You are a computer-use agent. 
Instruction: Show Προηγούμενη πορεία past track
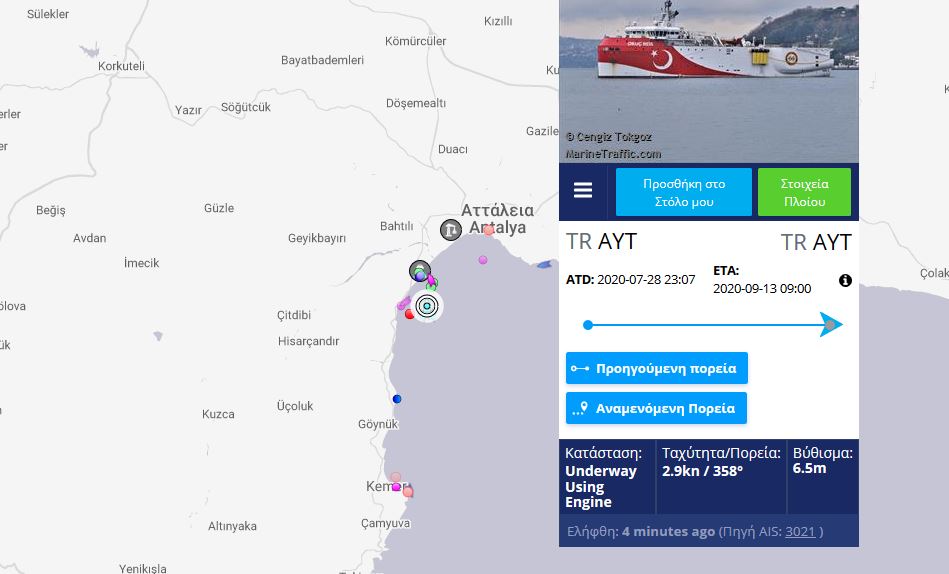pos(657,368)
